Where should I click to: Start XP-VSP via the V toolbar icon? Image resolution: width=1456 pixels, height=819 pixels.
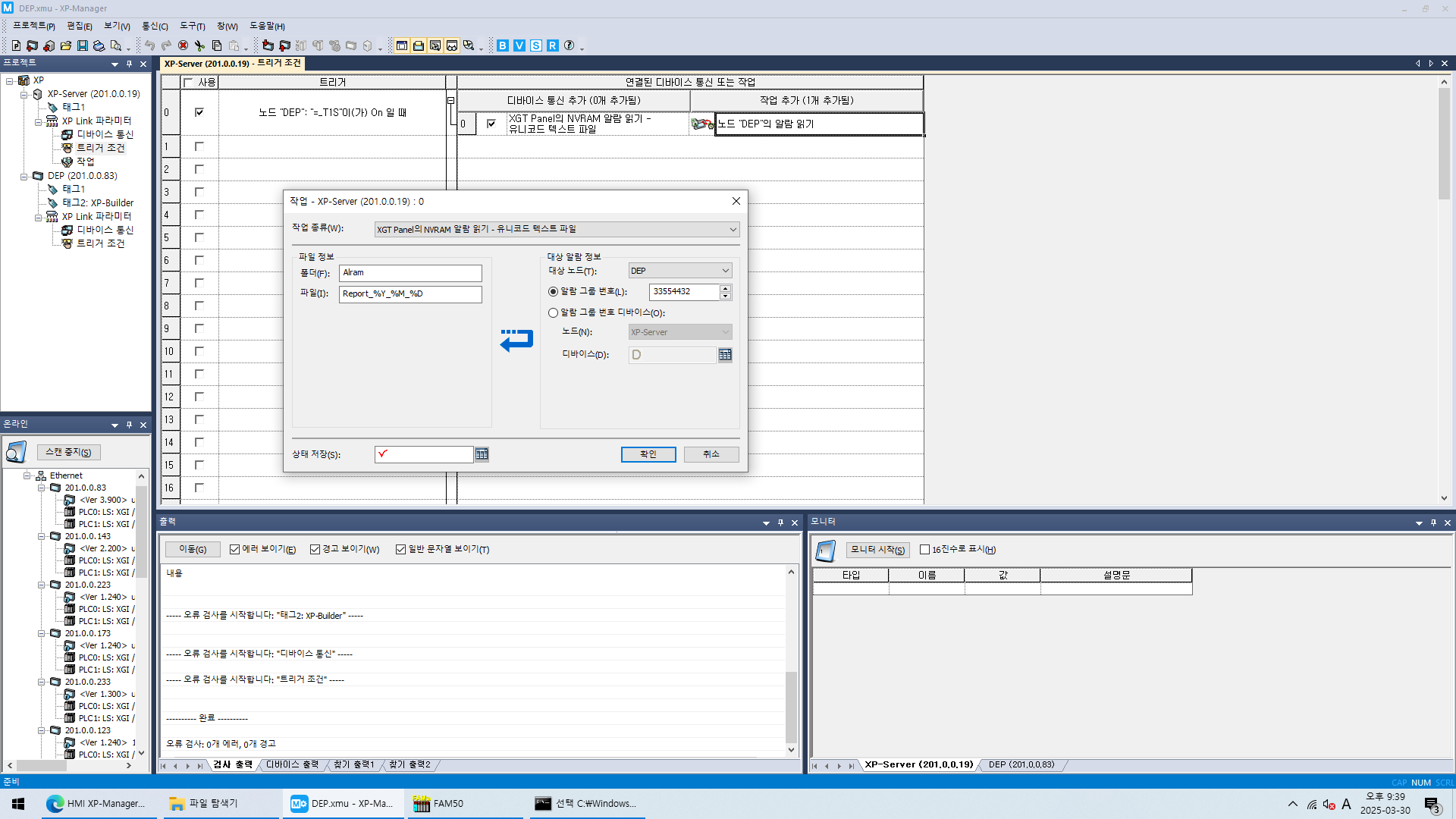click(x=519, y=45)
